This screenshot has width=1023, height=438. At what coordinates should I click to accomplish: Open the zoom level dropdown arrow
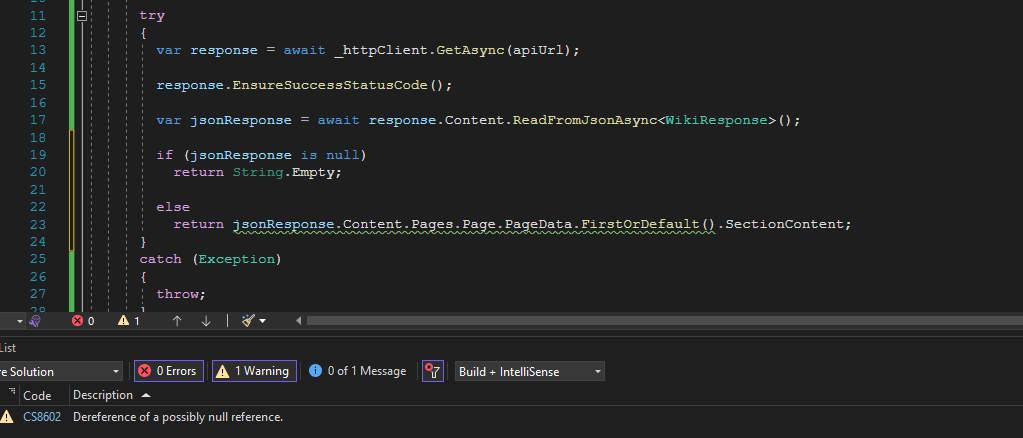coord(20,321)
